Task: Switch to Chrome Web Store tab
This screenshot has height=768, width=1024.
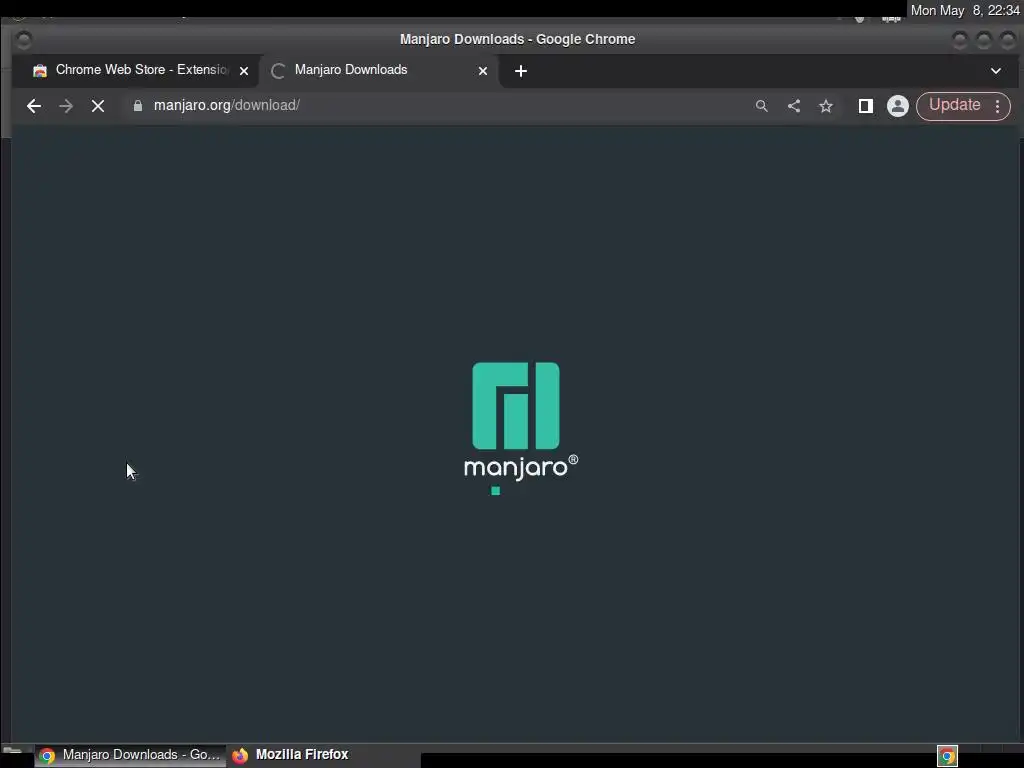Action: (136, 71)
